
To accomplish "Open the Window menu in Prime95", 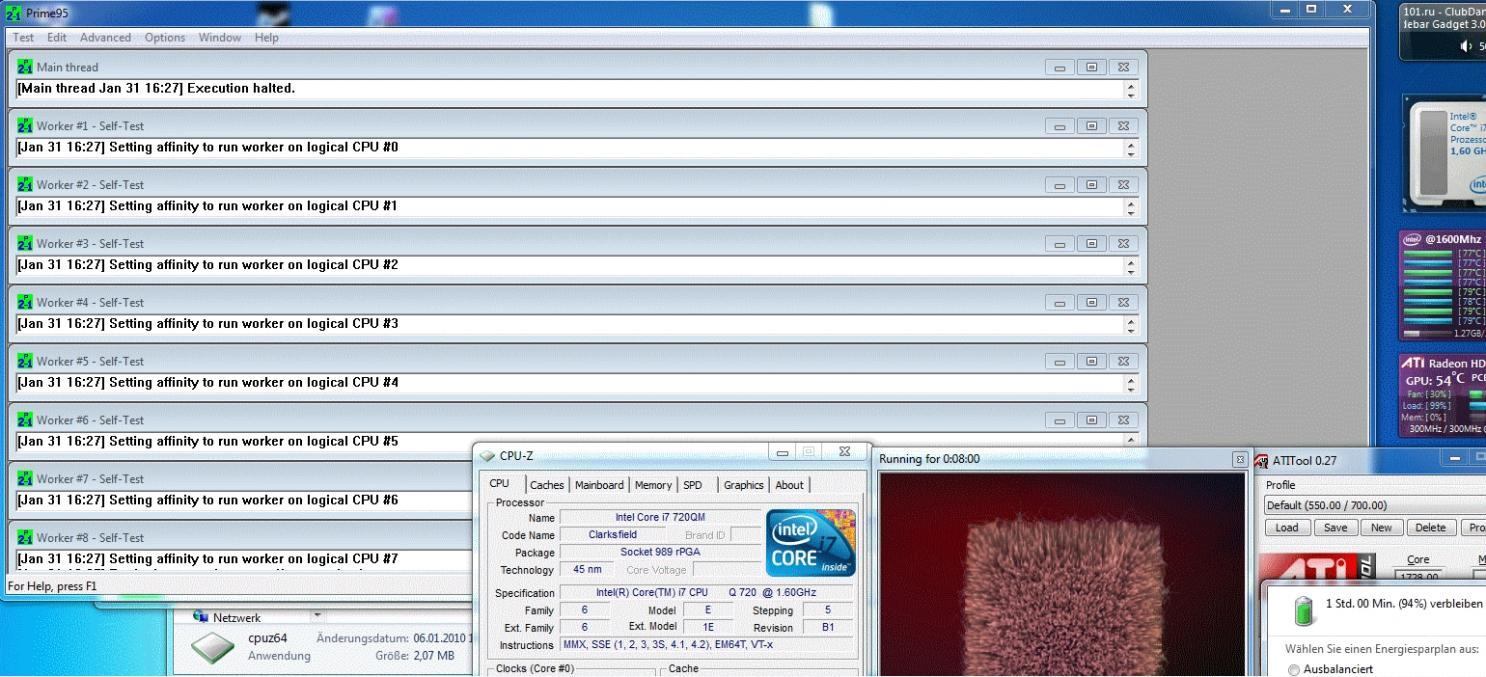I will tap(219, 38).
